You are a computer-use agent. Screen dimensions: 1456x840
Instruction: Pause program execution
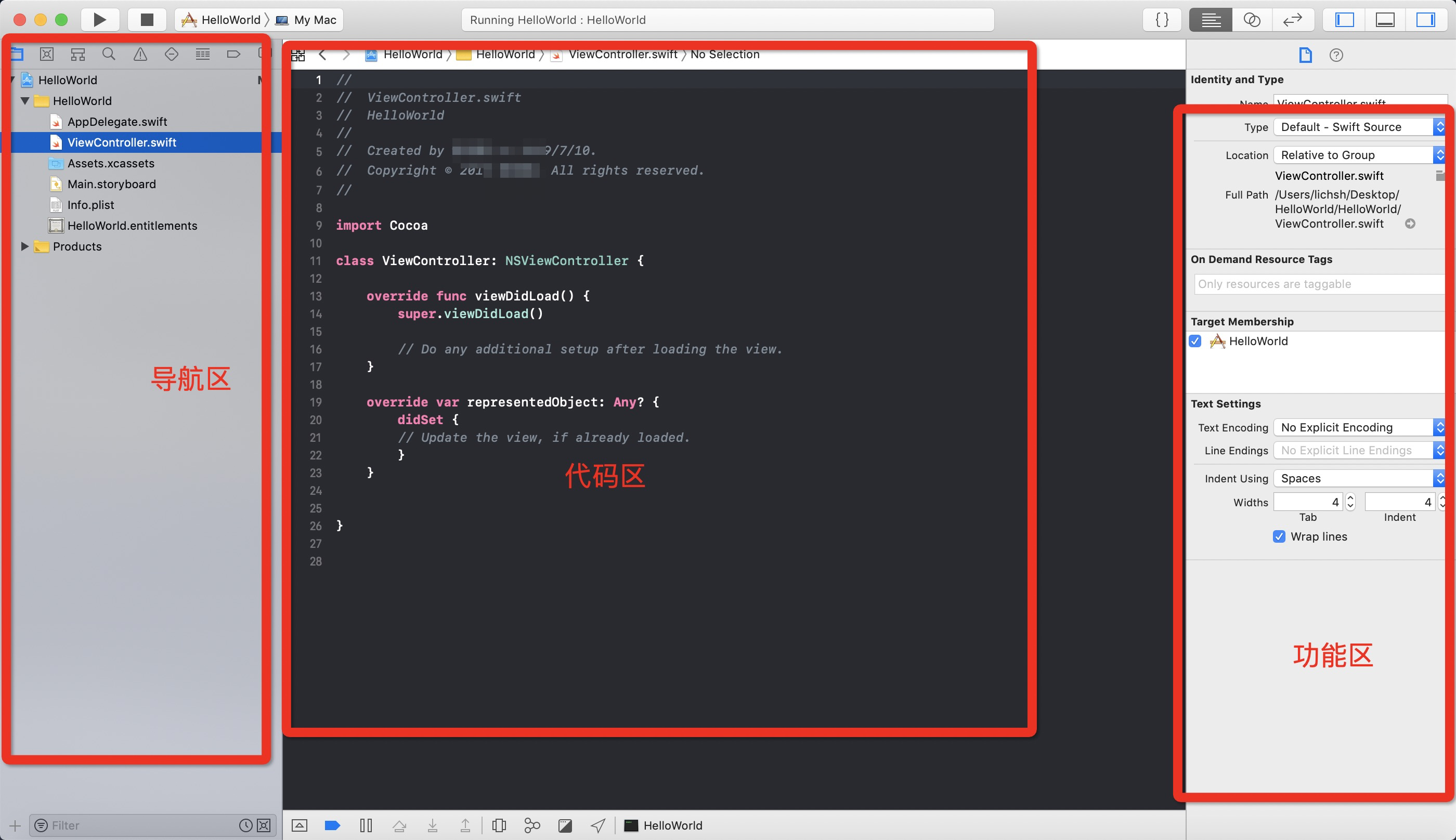pyautogui.click(x=366, y=825)
